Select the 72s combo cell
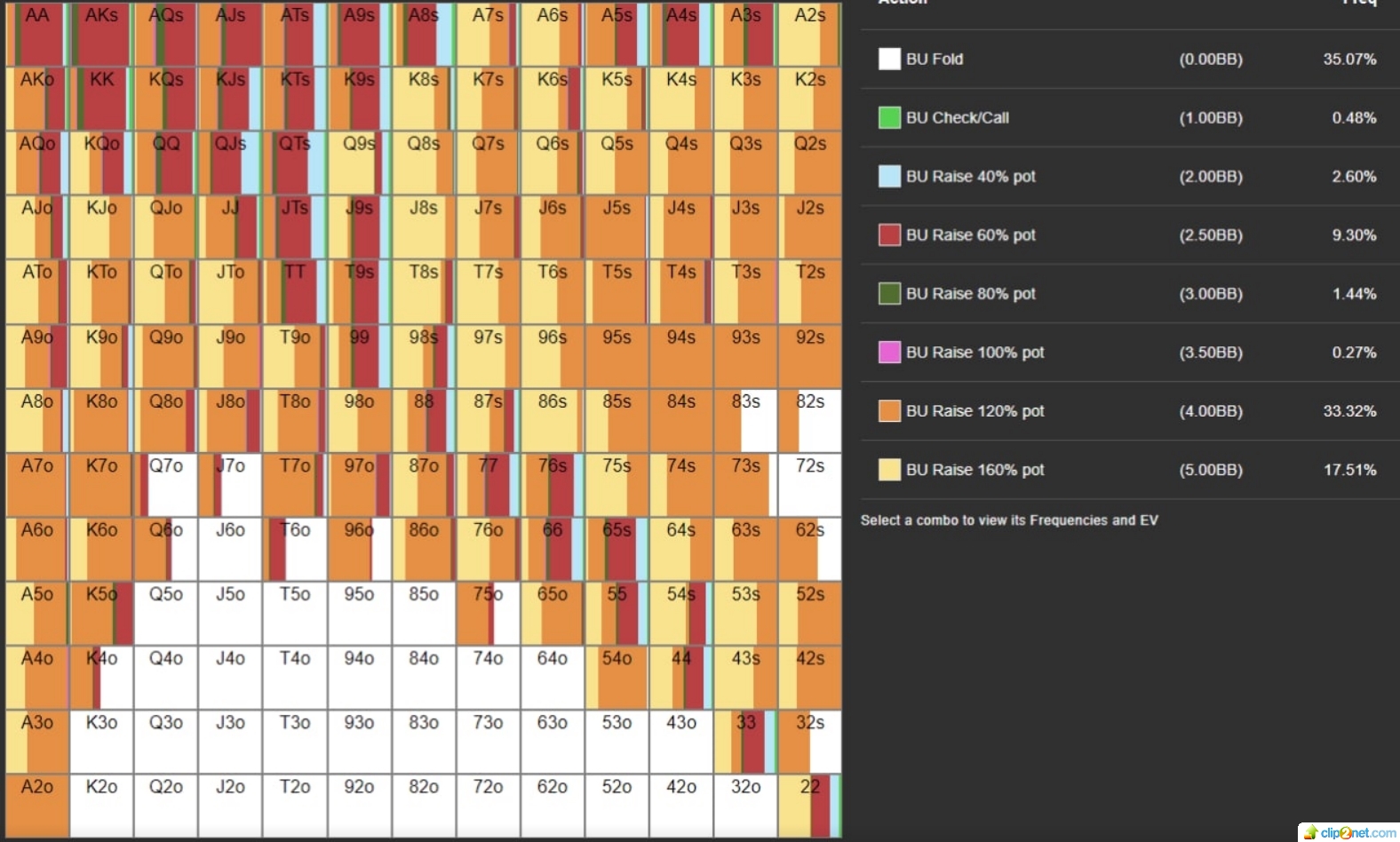 [810, 484]
